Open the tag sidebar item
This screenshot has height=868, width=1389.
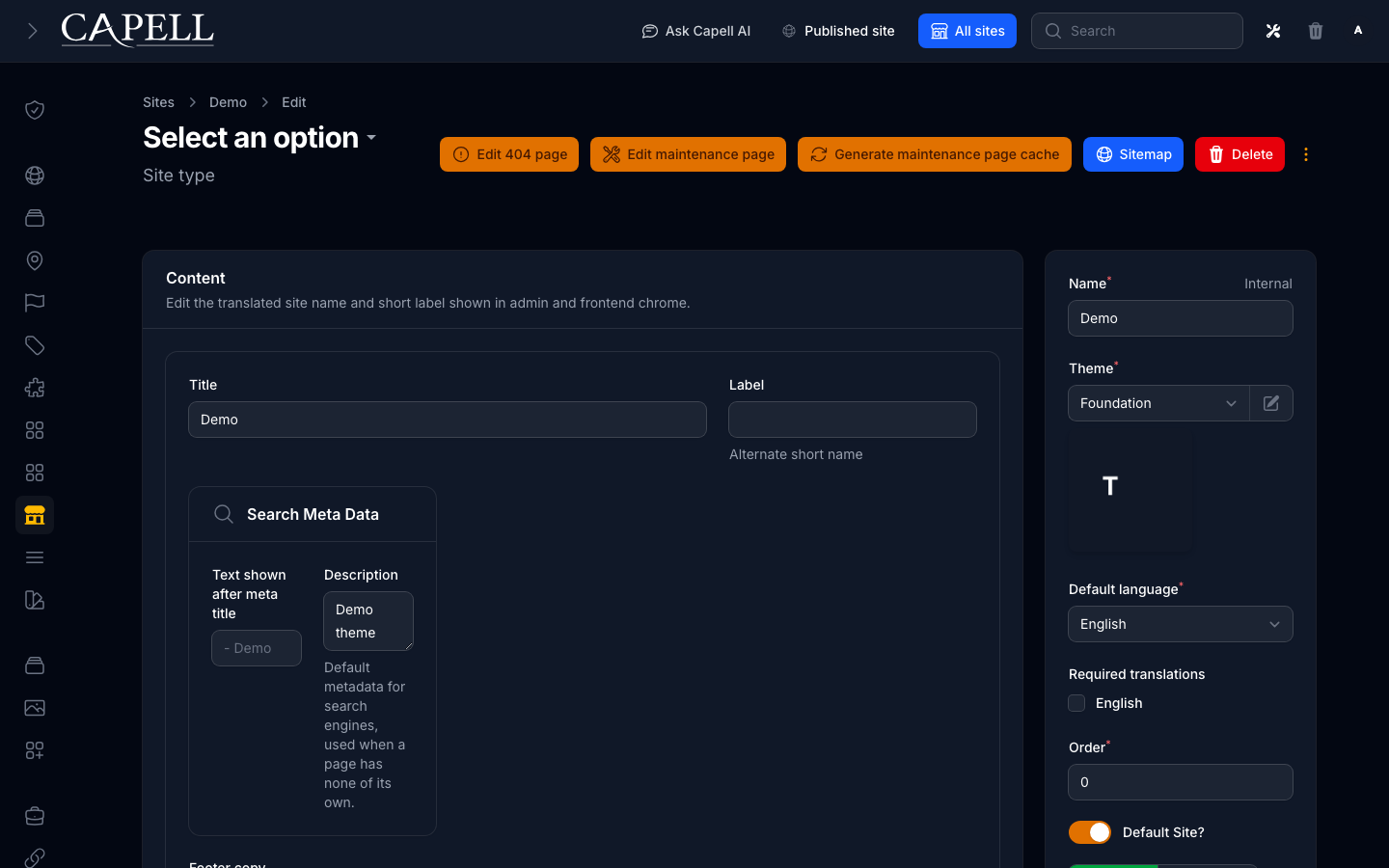35,345
